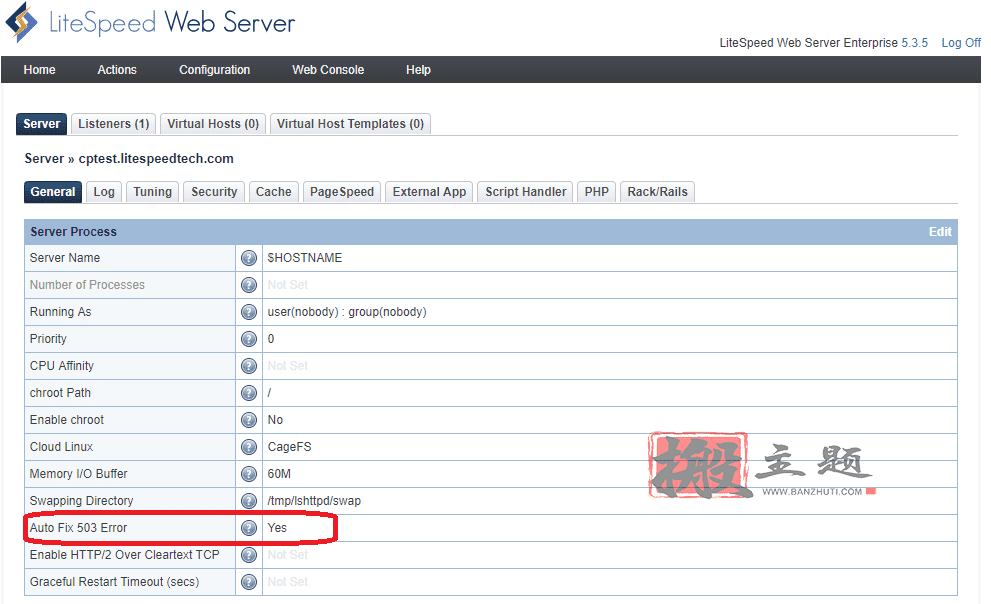
Task: Switch to the Script Handler sub-tab
Action: 526,192
